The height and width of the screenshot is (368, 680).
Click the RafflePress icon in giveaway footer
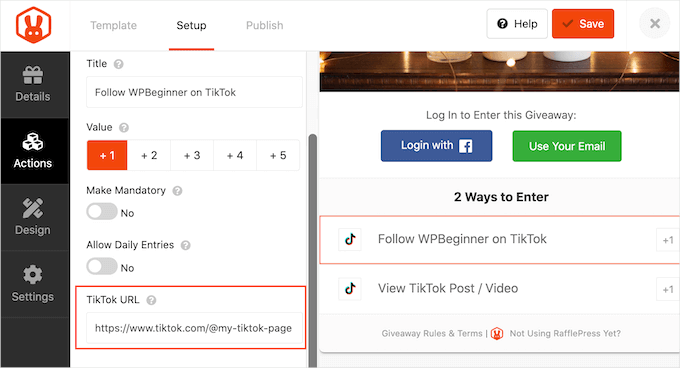[497, 333]
